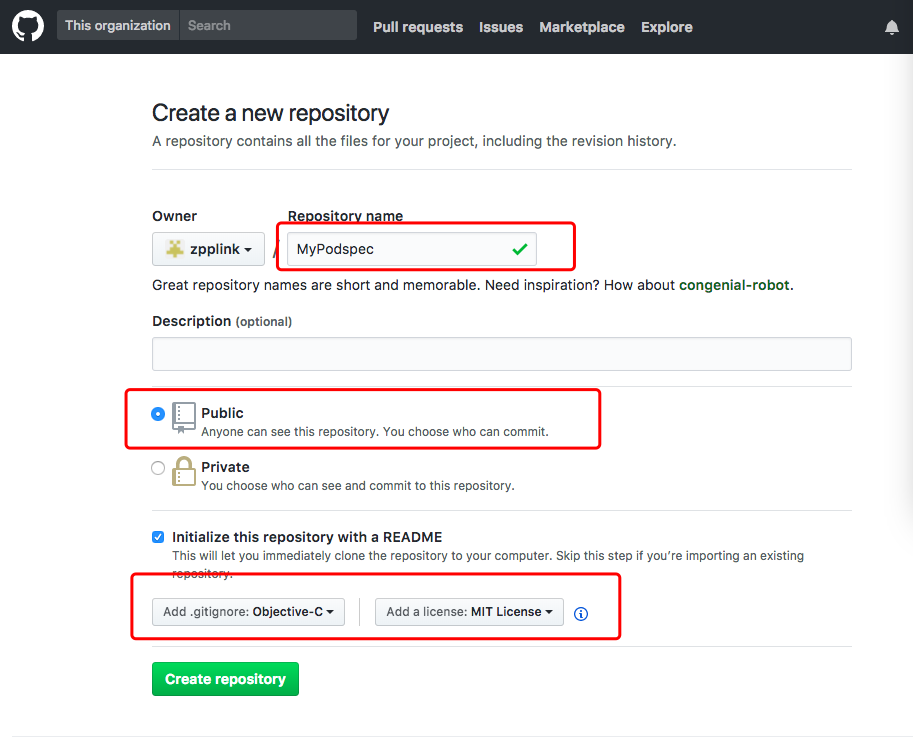
Task: Go to Pull requests in navigation
Action: coord(418,27)
